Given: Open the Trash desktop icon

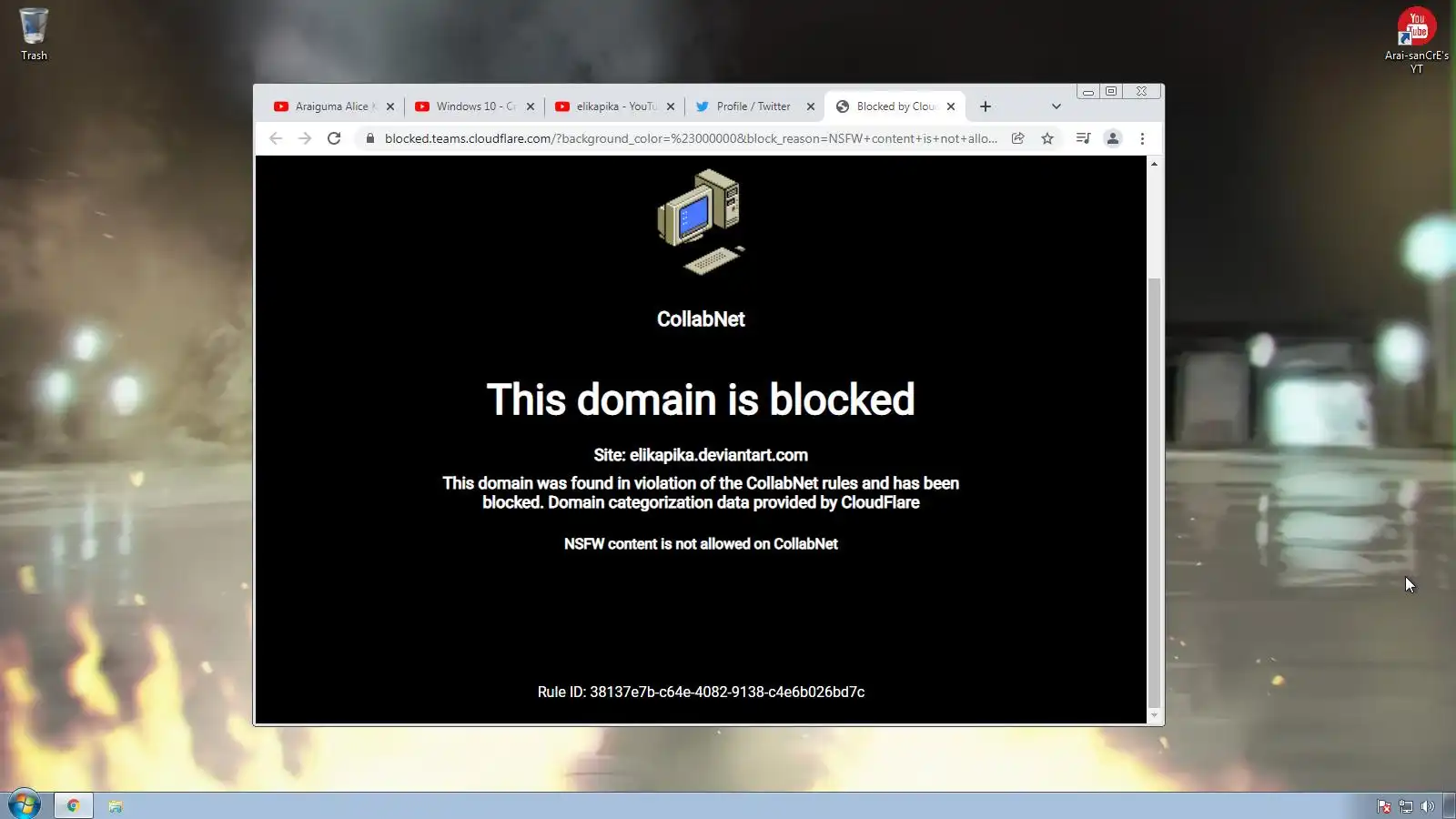Looking at the screenshot, I should point(34,35).
